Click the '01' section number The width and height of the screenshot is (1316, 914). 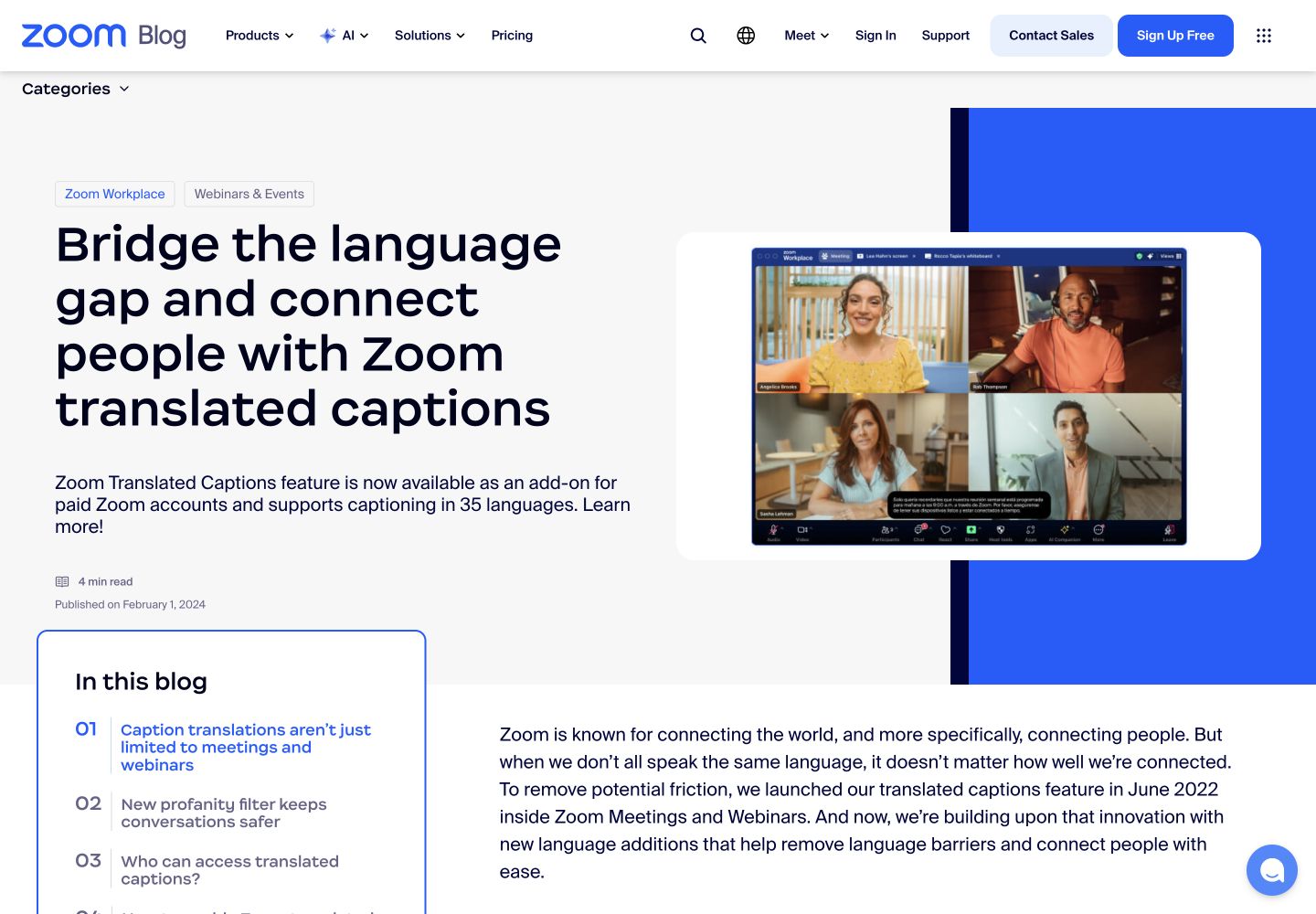[x=86, y=728]
